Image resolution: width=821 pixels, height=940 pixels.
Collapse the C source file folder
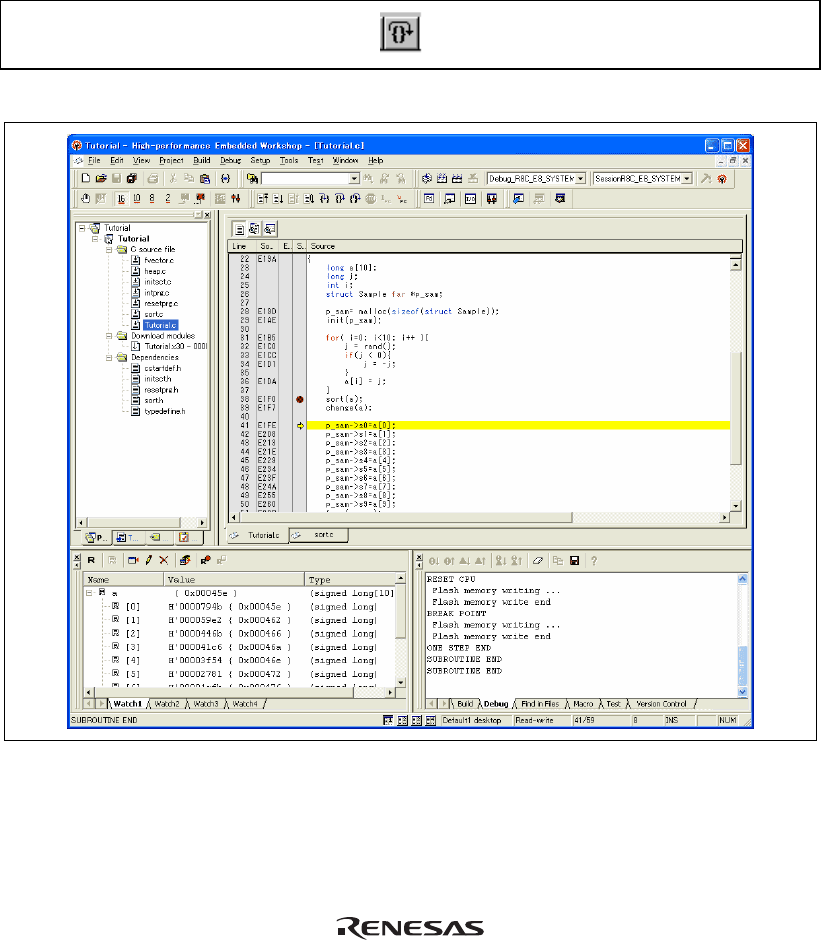[109, 249]
